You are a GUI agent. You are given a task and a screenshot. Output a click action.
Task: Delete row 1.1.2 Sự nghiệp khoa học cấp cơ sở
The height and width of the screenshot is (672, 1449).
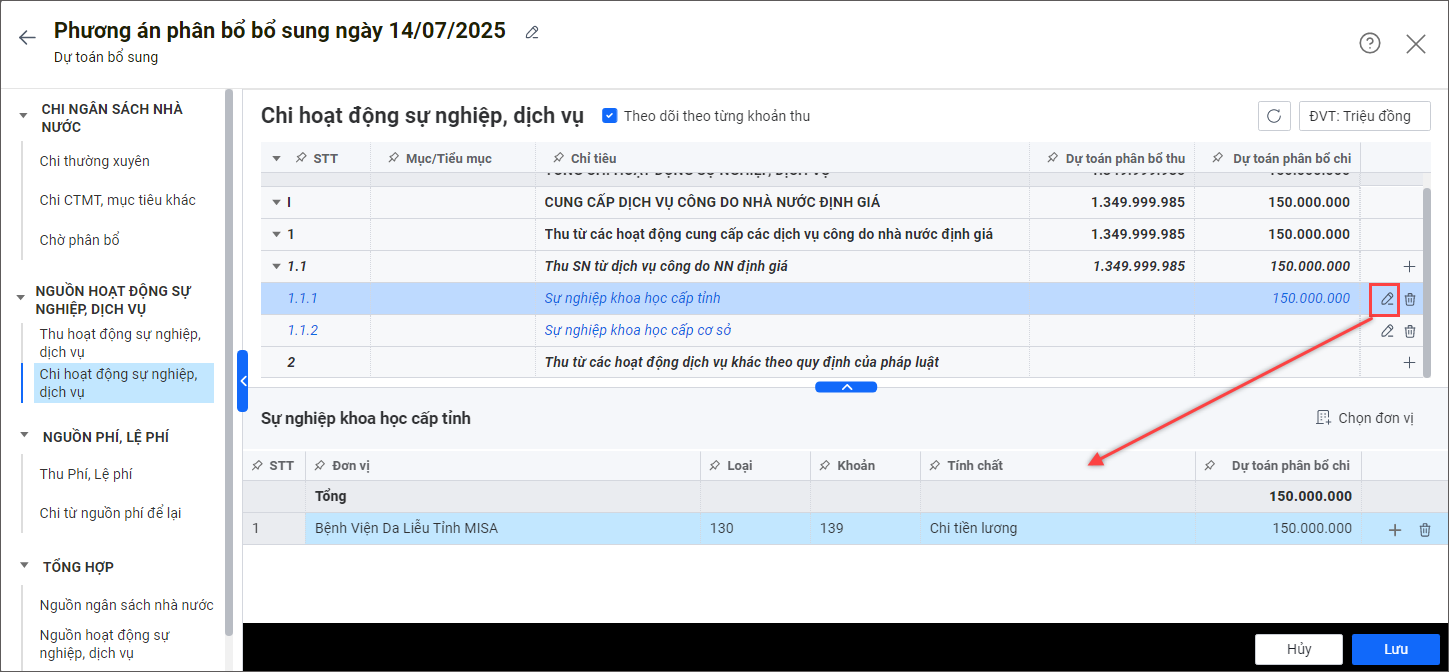point(1409,331)
